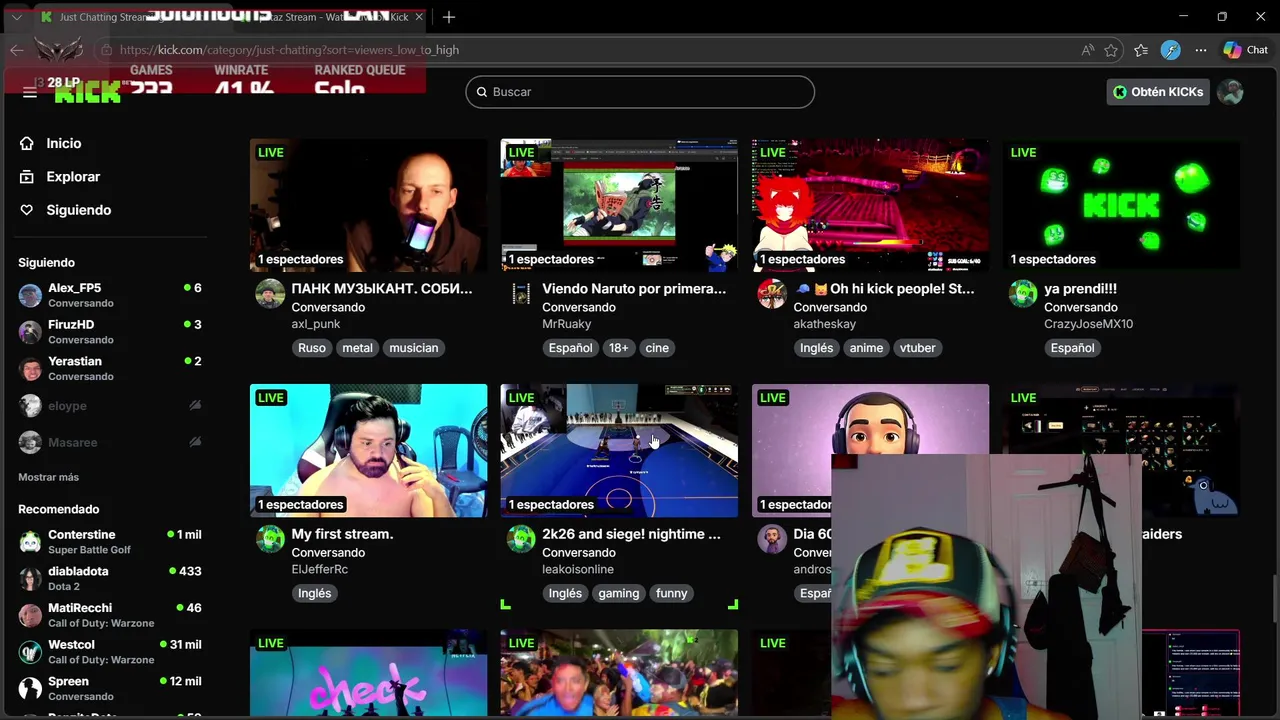The width and height of the screenshot is (1280, 720).
Task: Open recommended channel Conterstine
Action: [x=110, y=542]
